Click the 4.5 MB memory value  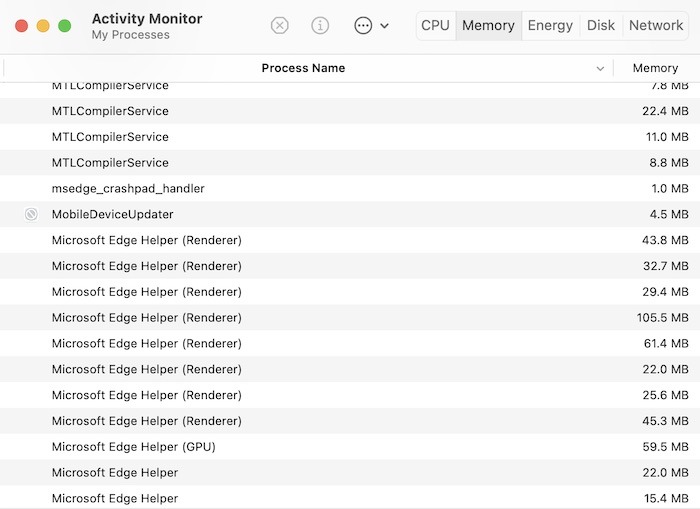coord(669,214)
